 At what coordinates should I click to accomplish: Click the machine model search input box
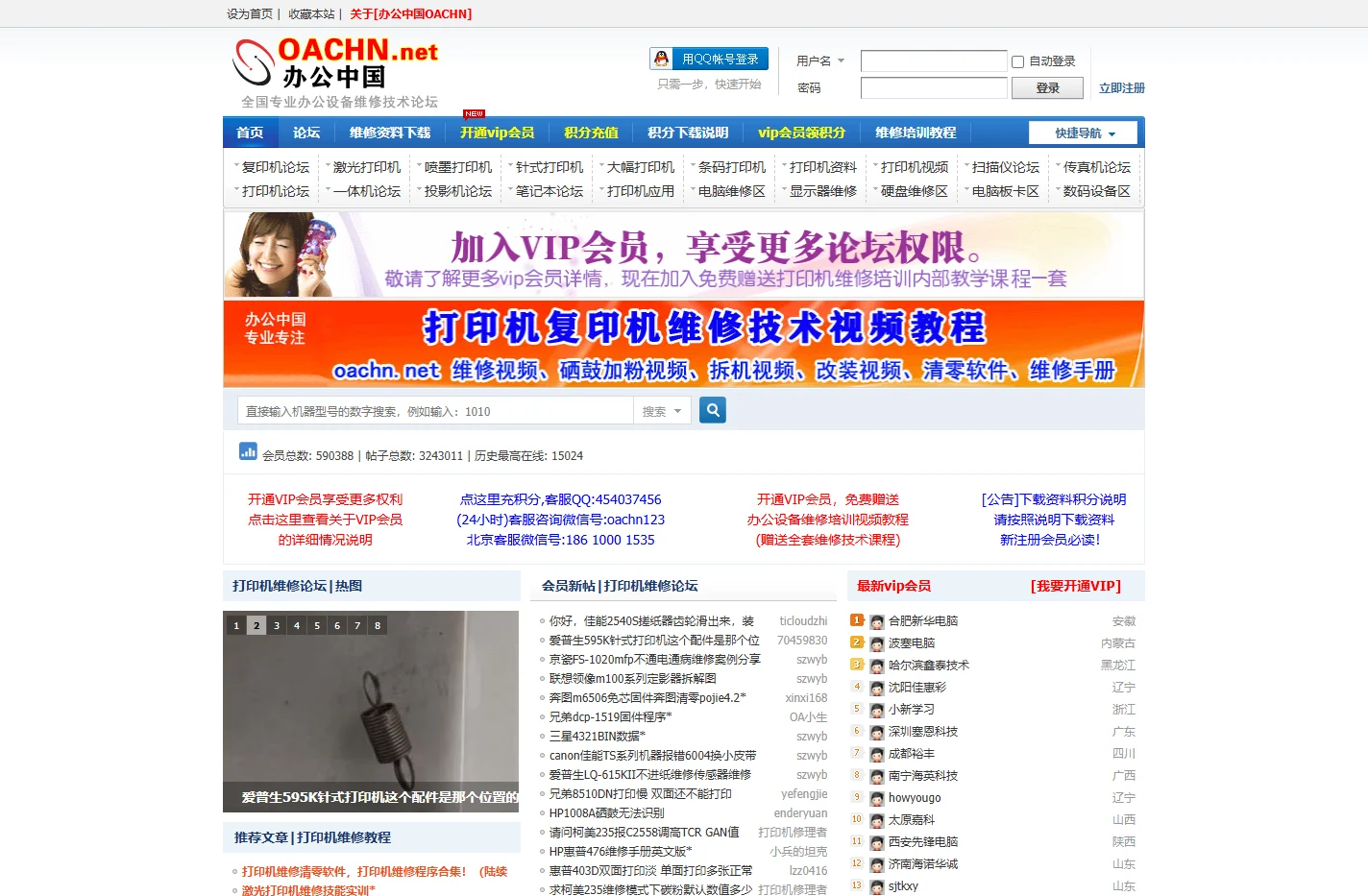[x=435, y=411]
